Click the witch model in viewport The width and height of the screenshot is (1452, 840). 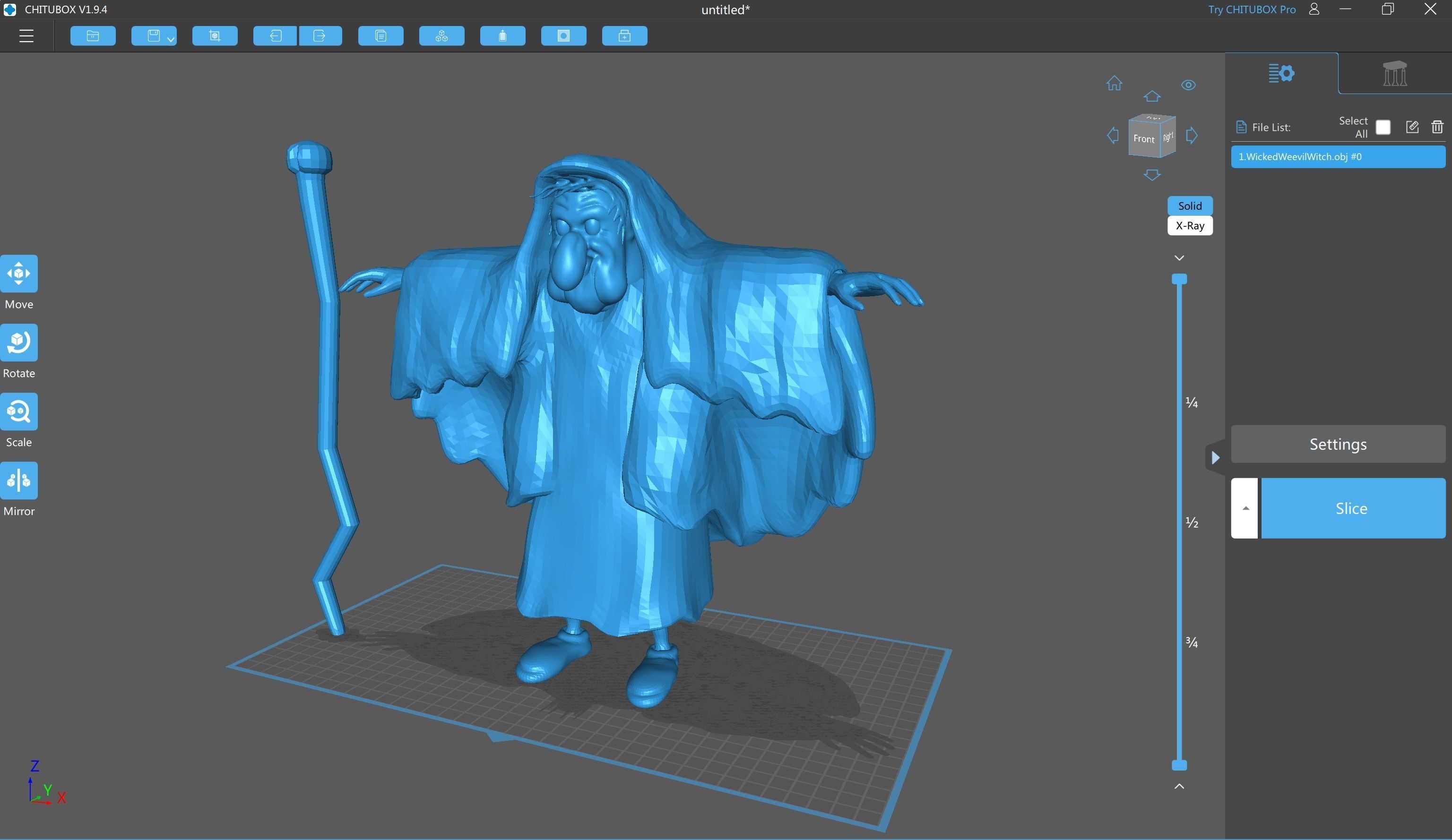pos(605,403)
